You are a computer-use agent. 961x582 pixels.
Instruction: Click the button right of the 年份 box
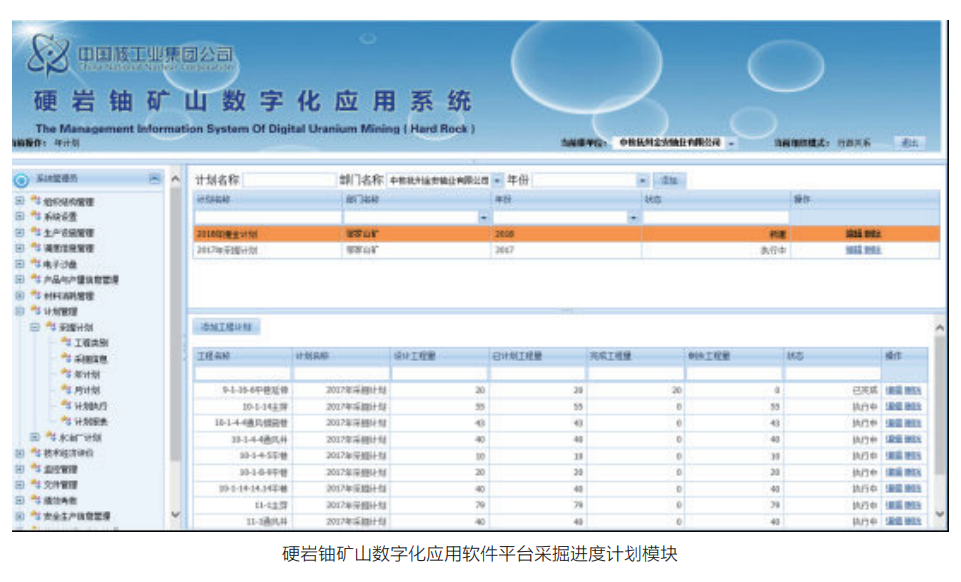tap(669, 181)
